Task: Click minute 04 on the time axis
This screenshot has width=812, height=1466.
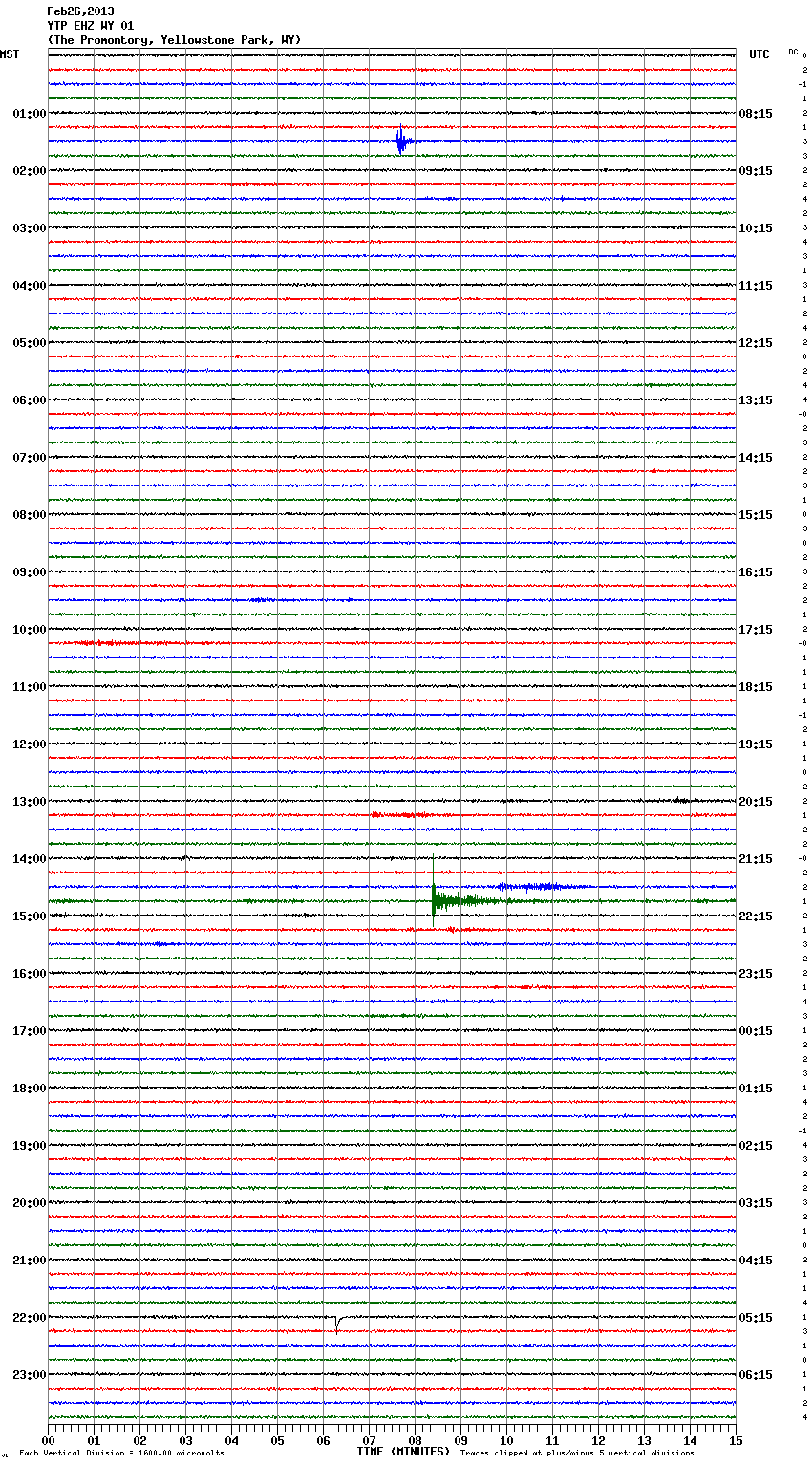Action: pos(231,1441)
